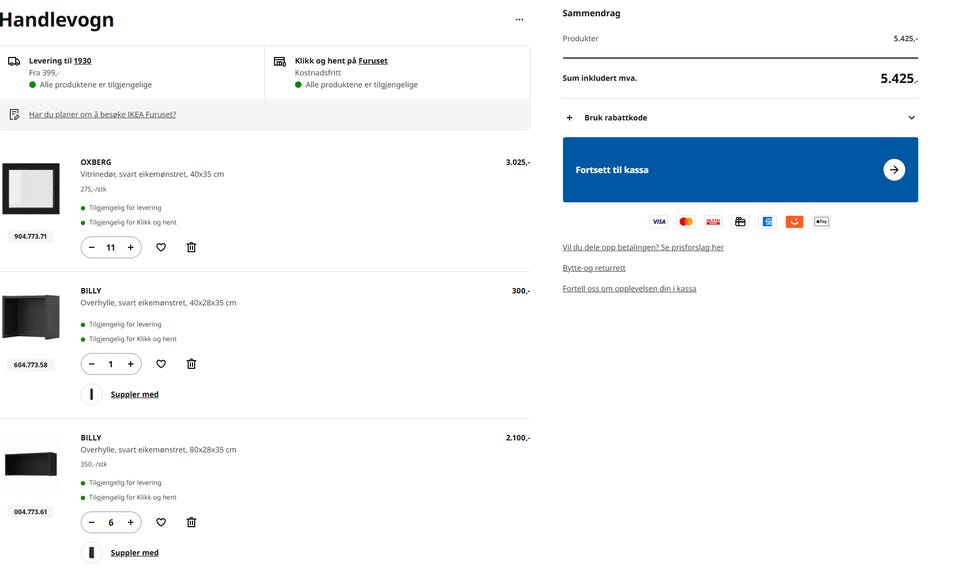Click the gift card payment icon
The width and height of the screenshot is (960, 582).
pyautogui.click(x=740, y=222)
